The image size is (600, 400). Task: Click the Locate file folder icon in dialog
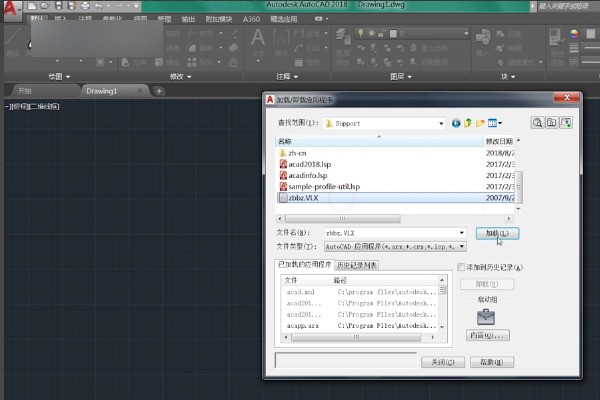tap(551, 122)
